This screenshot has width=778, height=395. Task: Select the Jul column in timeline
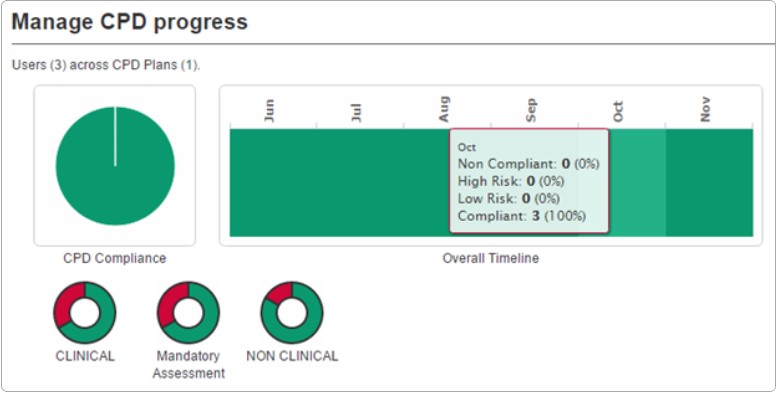pos(361,183)
